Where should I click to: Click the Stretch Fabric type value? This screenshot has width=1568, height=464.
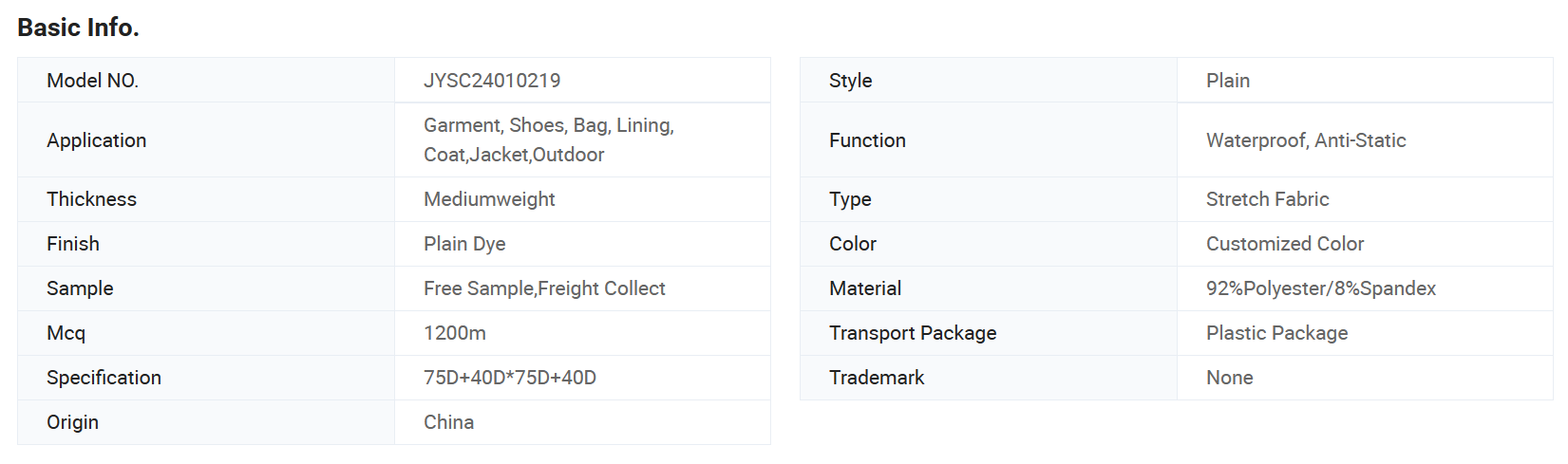[x=1267, y=199]
